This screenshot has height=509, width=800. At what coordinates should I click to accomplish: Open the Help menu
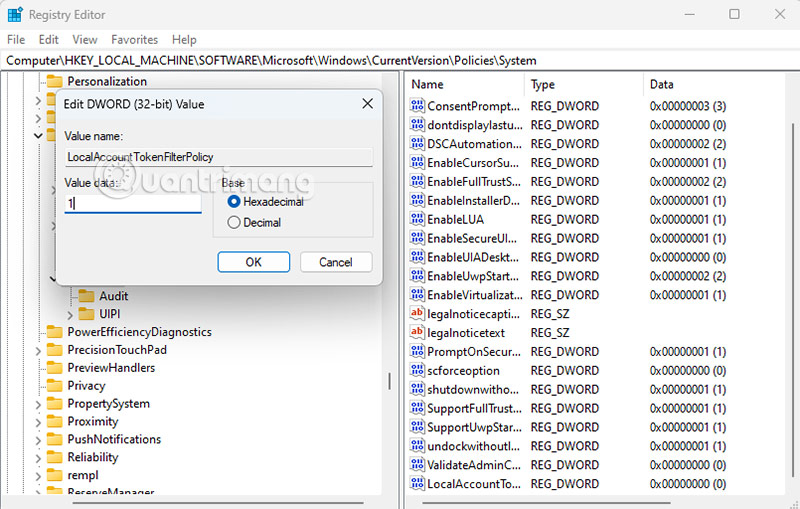tap(184, 40)
